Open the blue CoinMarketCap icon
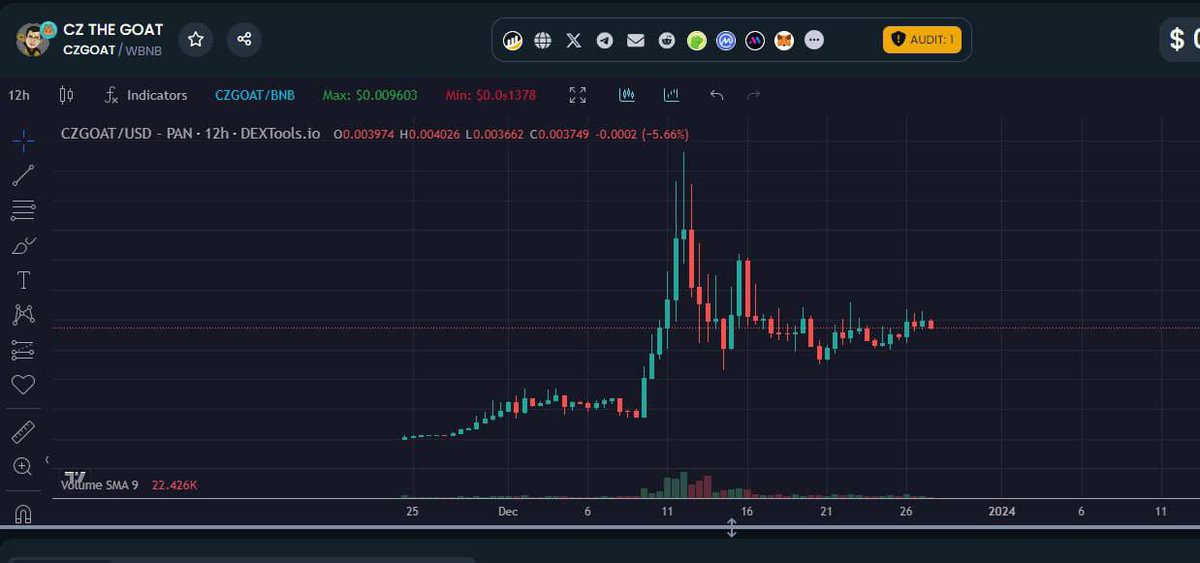 (x=726, y=40)
